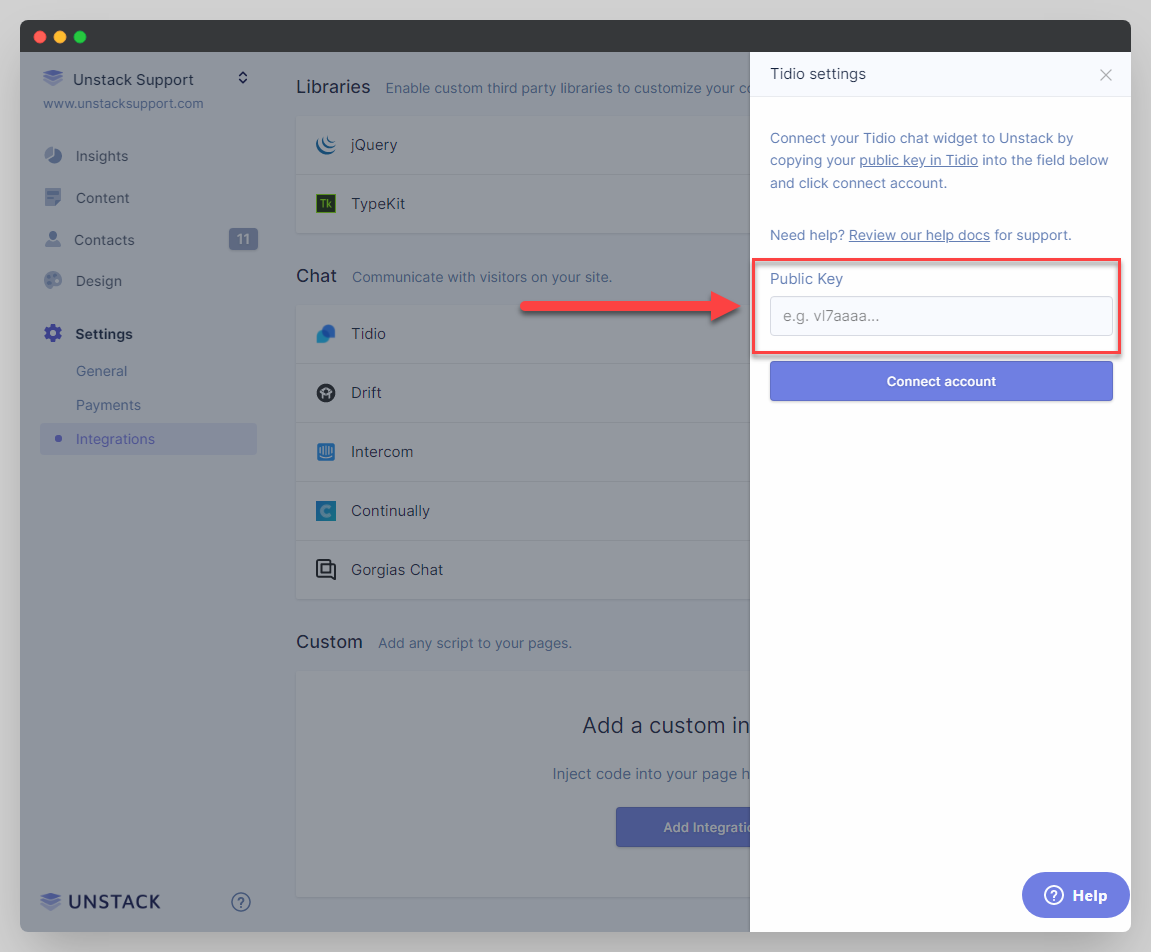Click the Continually integration icon
The height and width of the screenshot is (952, 1151).
click(x=326, y=511)
